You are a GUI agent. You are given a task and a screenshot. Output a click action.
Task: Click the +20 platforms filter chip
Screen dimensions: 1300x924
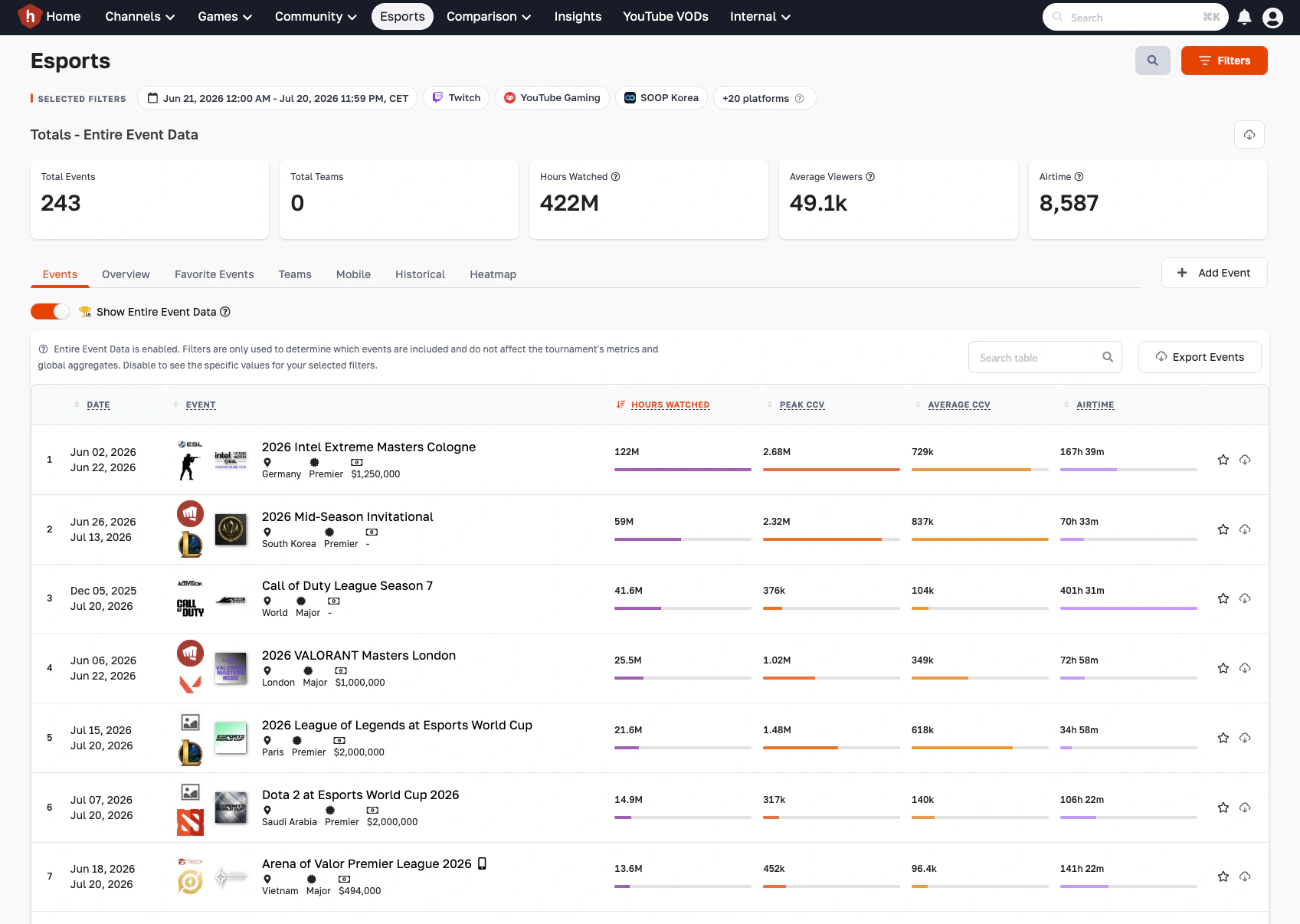[765, 98]
